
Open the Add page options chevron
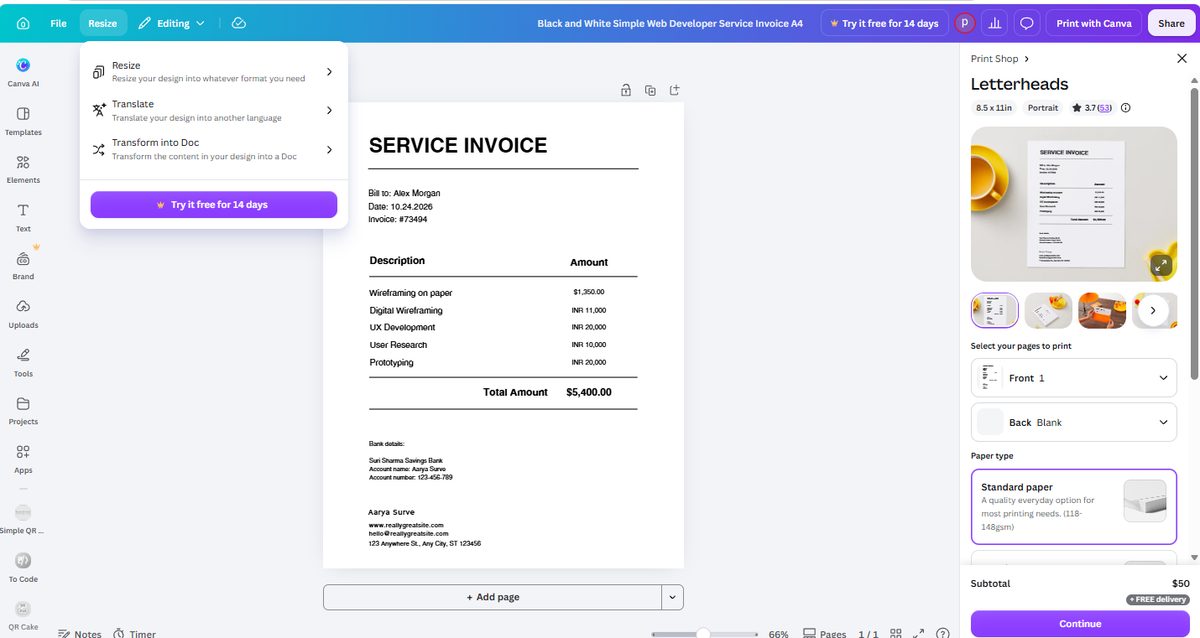pyautogui.click(x=673, y=597)
